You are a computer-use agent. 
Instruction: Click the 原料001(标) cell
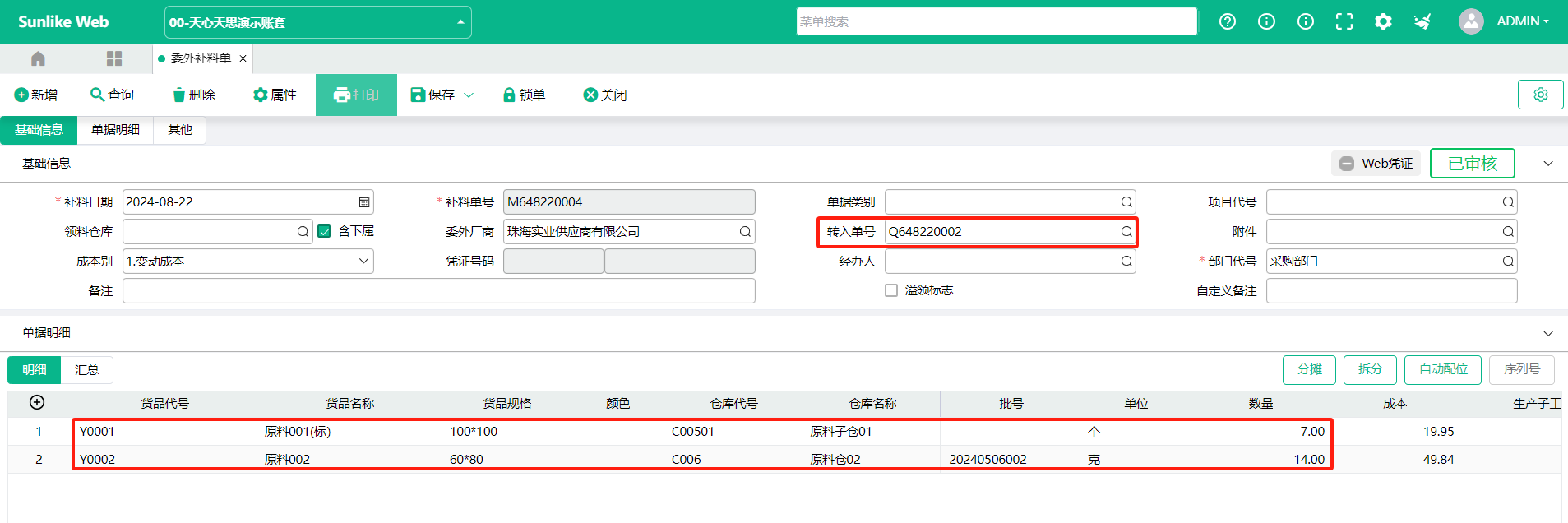[x=349, y=432]
